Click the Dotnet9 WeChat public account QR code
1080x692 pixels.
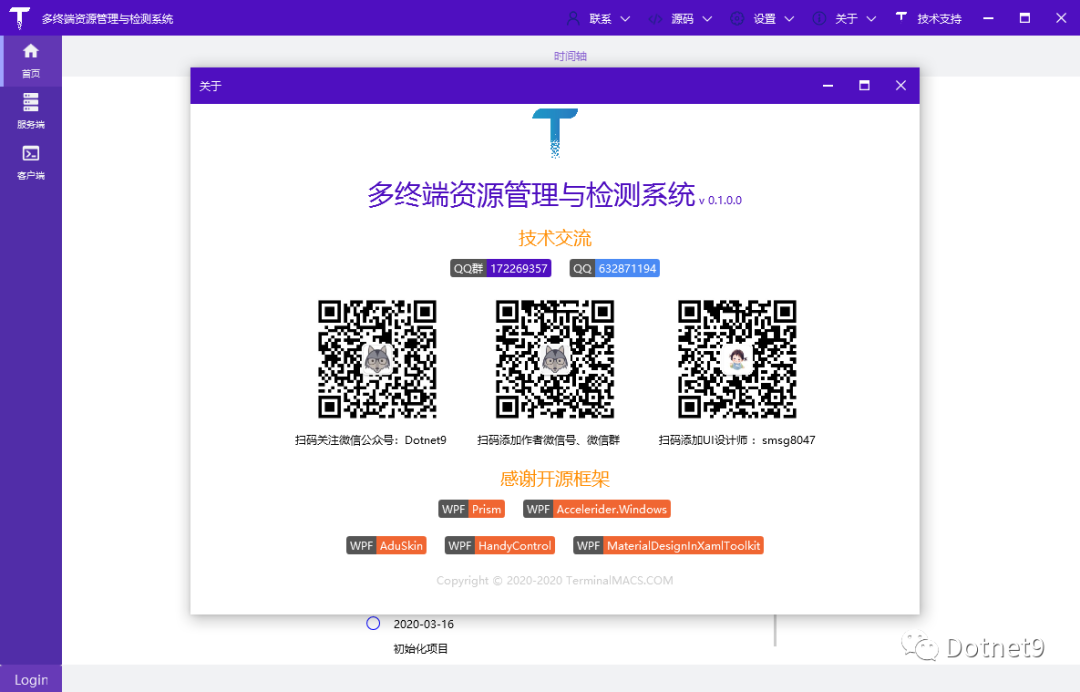point(377,359)
